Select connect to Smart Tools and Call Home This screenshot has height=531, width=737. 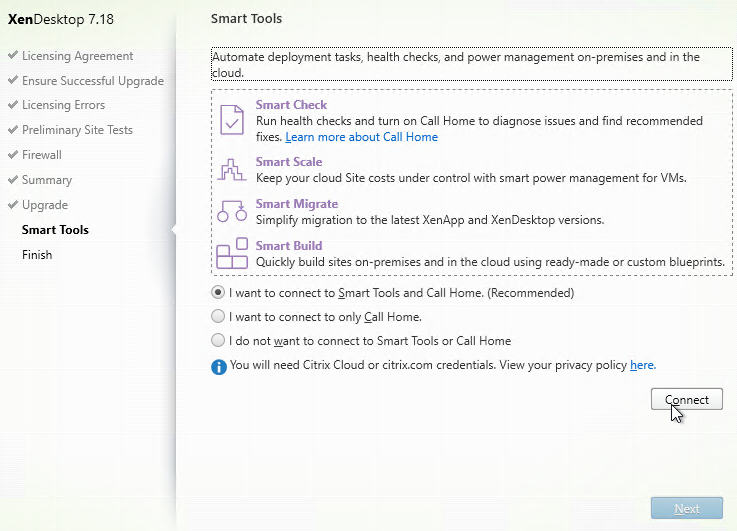(x=218, y=292)
